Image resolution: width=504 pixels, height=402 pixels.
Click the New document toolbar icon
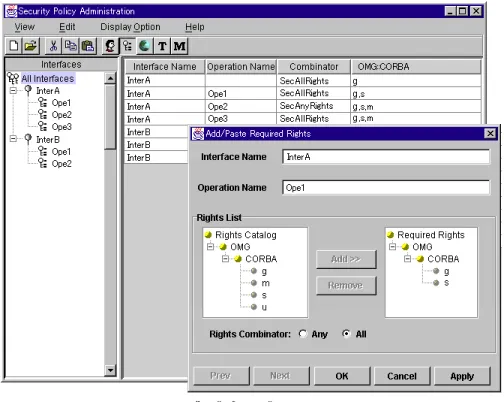(x=14, y=46)
